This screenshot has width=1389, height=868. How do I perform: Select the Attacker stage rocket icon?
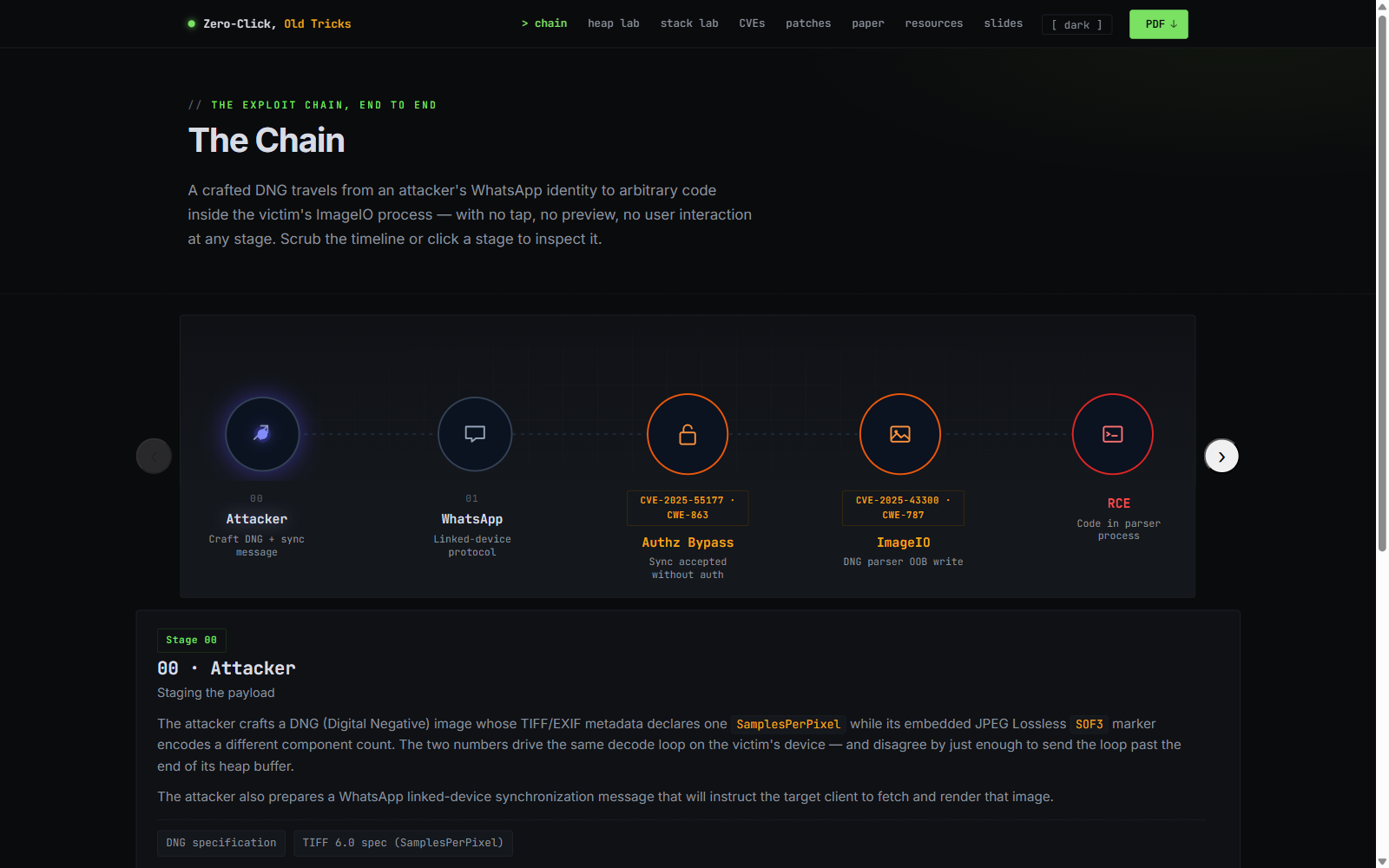[262, 433]
